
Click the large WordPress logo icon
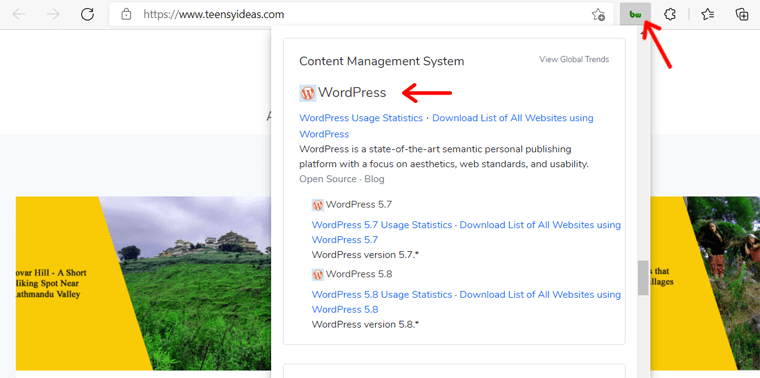308,93
